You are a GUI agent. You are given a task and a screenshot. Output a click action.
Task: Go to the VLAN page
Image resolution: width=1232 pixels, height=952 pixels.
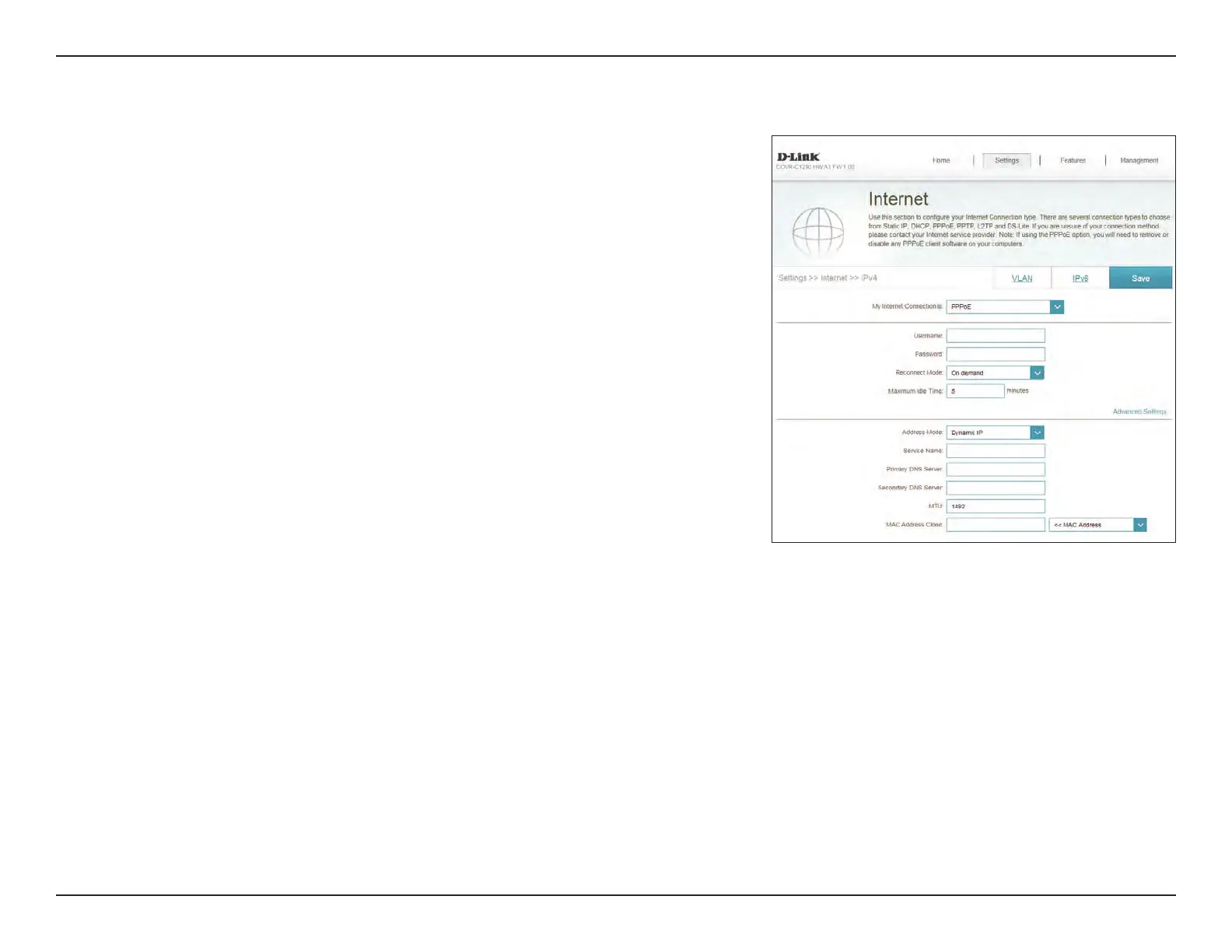[1022, 278]
